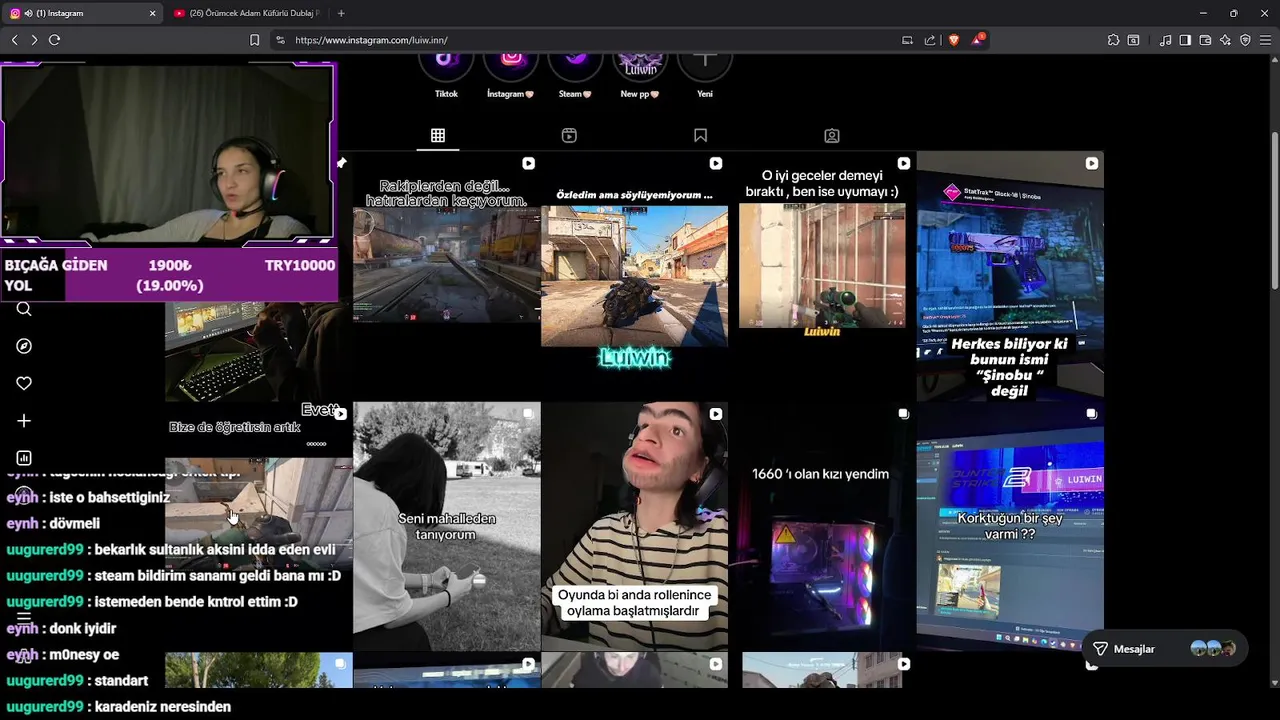Open the '1660 'ı olan kızı yendim' post
This screenshot has height=720, width=1280.
point(822,526)
